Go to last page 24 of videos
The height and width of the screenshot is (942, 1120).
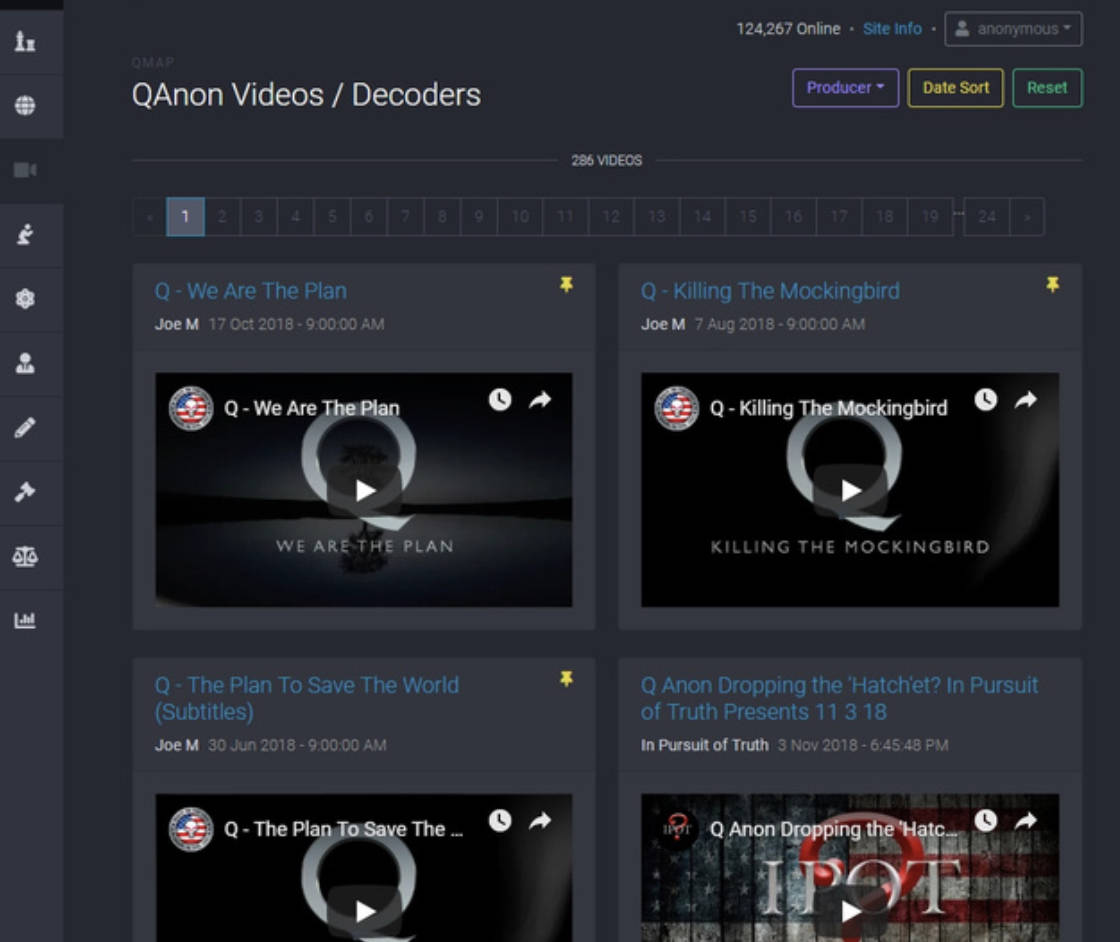[x=986, y=216]
